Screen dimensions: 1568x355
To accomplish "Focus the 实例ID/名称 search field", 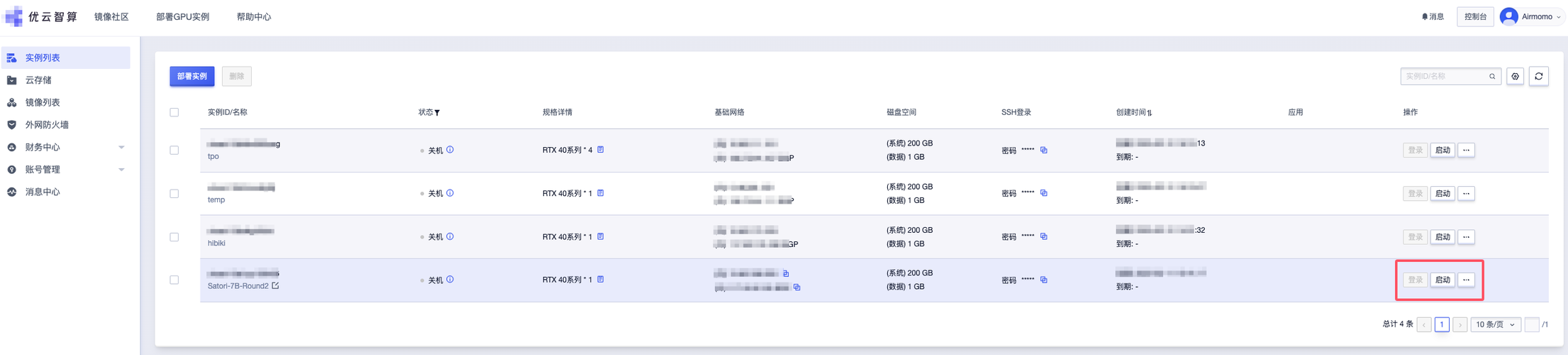I will 1445,77.
